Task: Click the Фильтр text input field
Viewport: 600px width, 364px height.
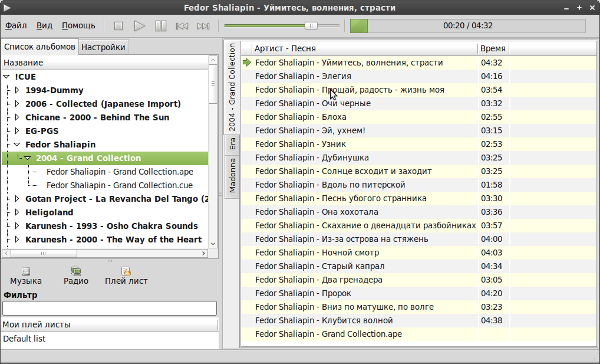Action: click(x=109, y=309)
